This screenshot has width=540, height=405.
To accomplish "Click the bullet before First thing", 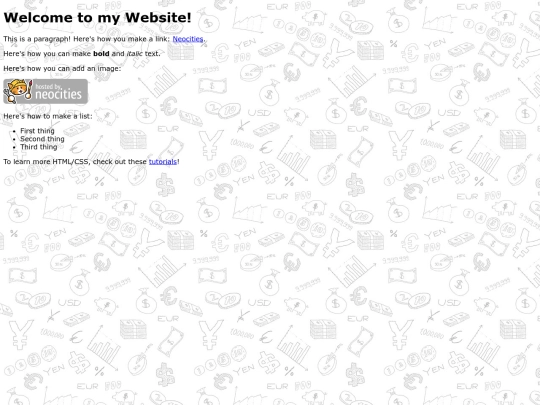I will coord(14,131).
